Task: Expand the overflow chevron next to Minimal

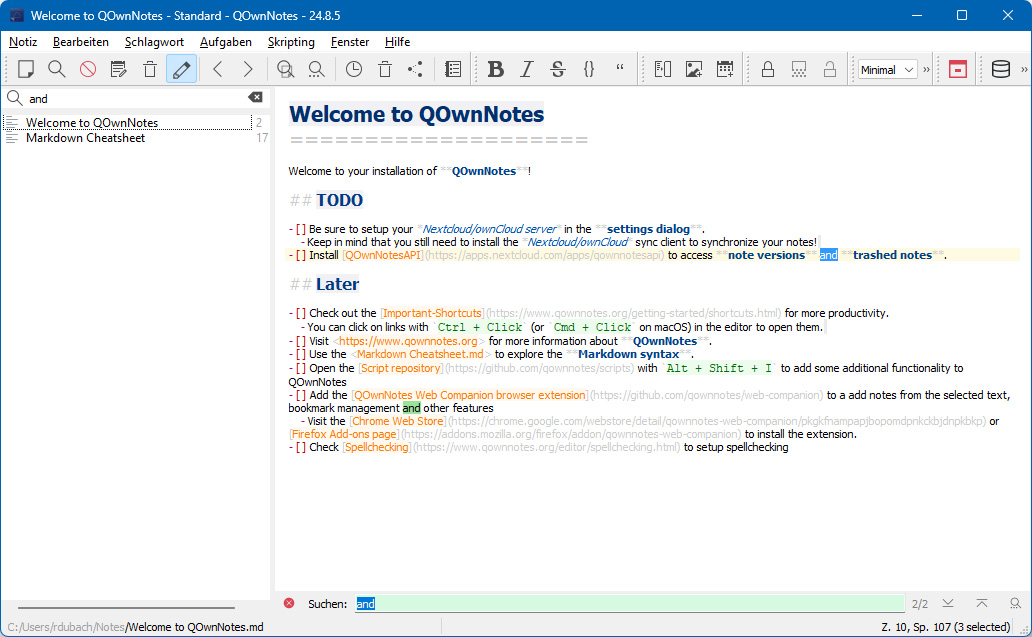Action: (927, 70)
